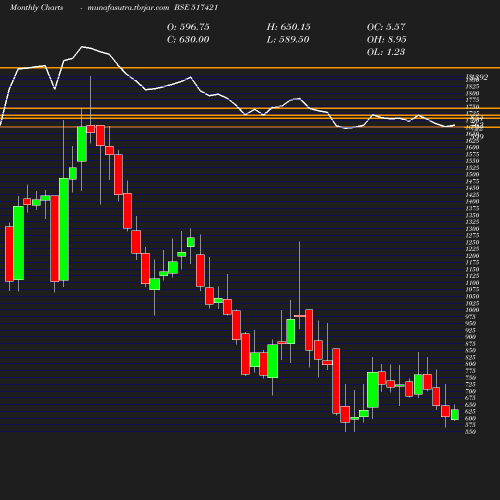Click the 775 price axis label

coord(471,371)
